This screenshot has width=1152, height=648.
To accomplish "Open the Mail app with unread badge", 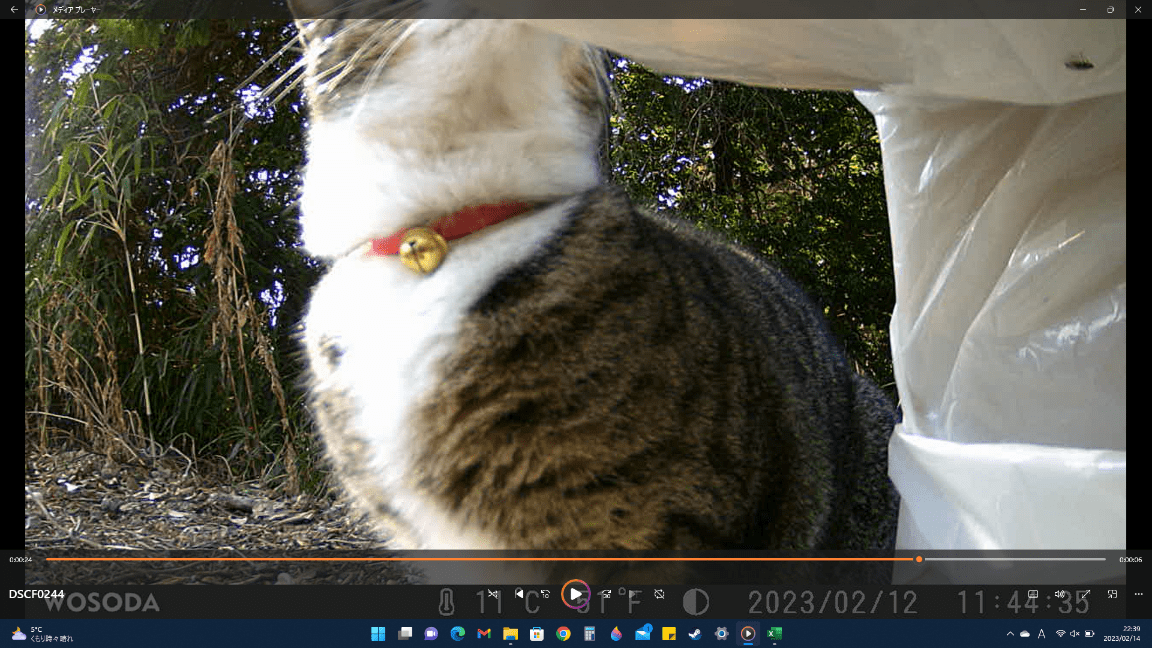I will [643, 633].
